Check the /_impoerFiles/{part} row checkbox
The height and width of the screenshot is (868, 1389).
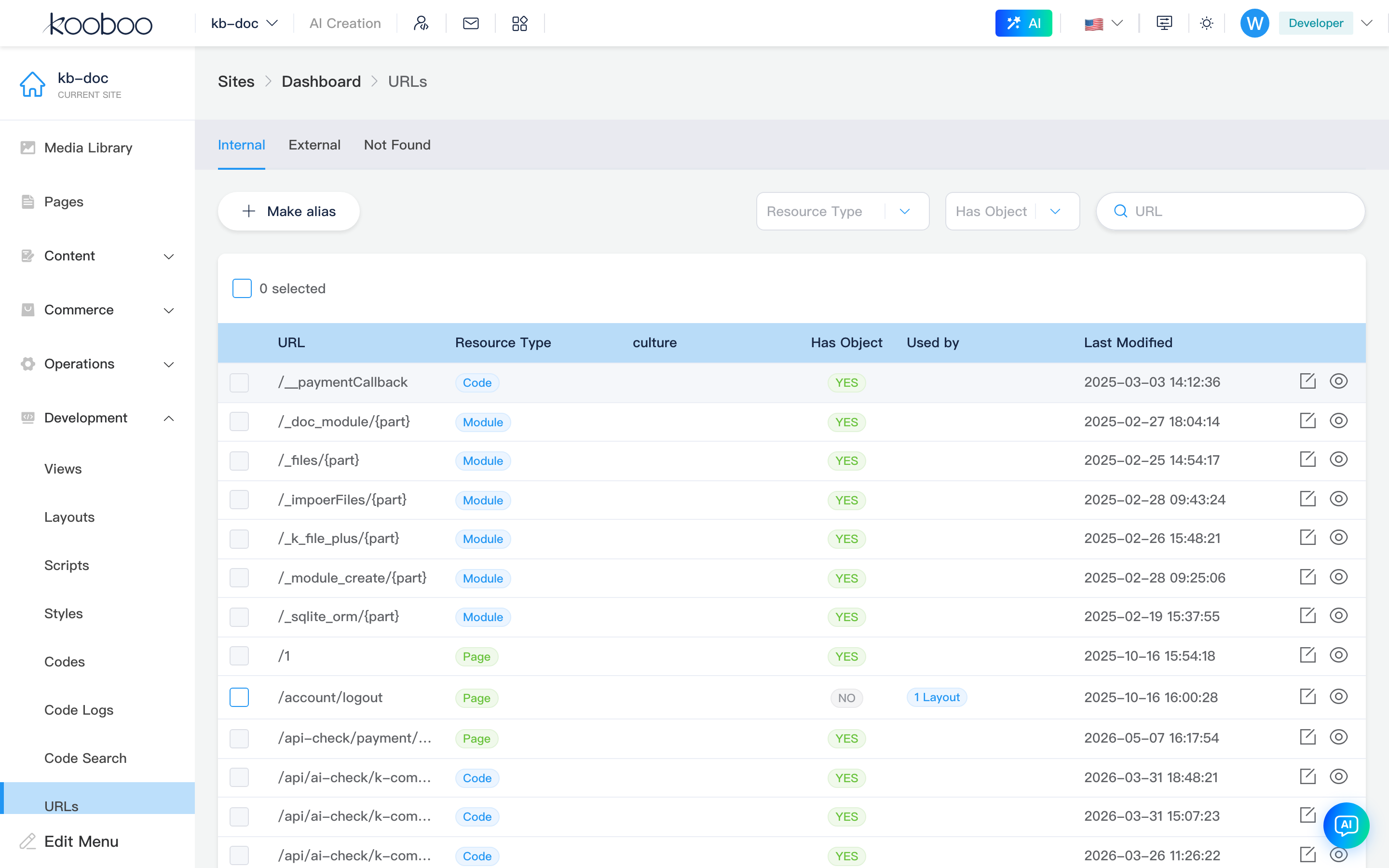(239, 500)
